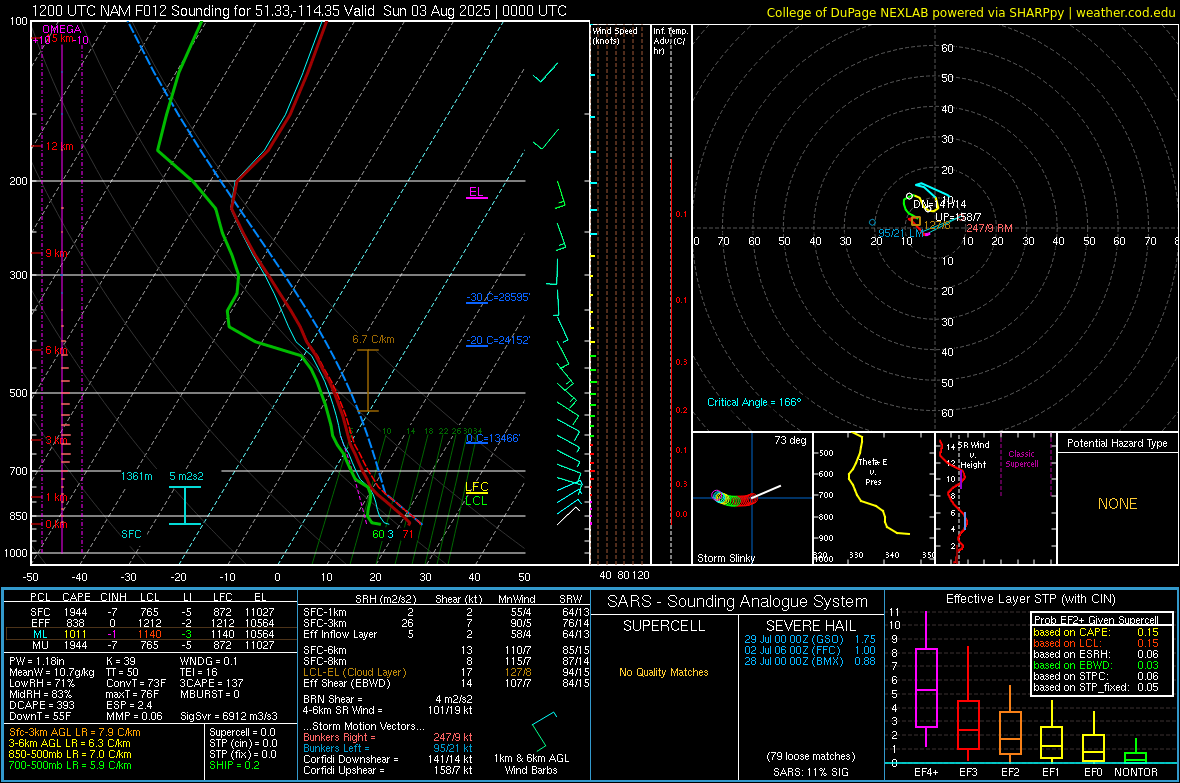This screenshot has height=783, width=1180.
Task: Click the magenta OMEGA label
Action: (62, 29)
